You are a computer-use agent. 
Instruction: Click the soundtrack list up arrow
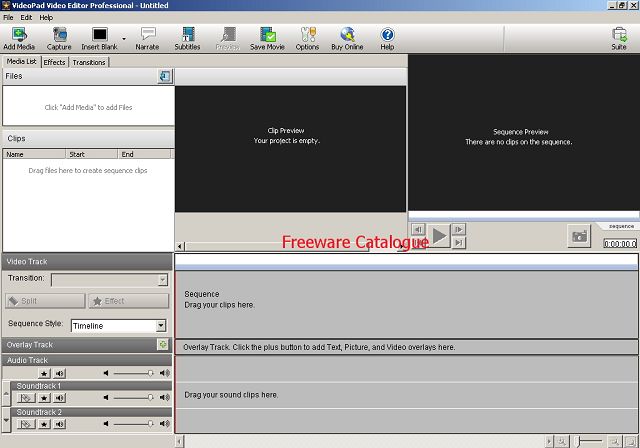pyautogui.click(x=6, y=393)
